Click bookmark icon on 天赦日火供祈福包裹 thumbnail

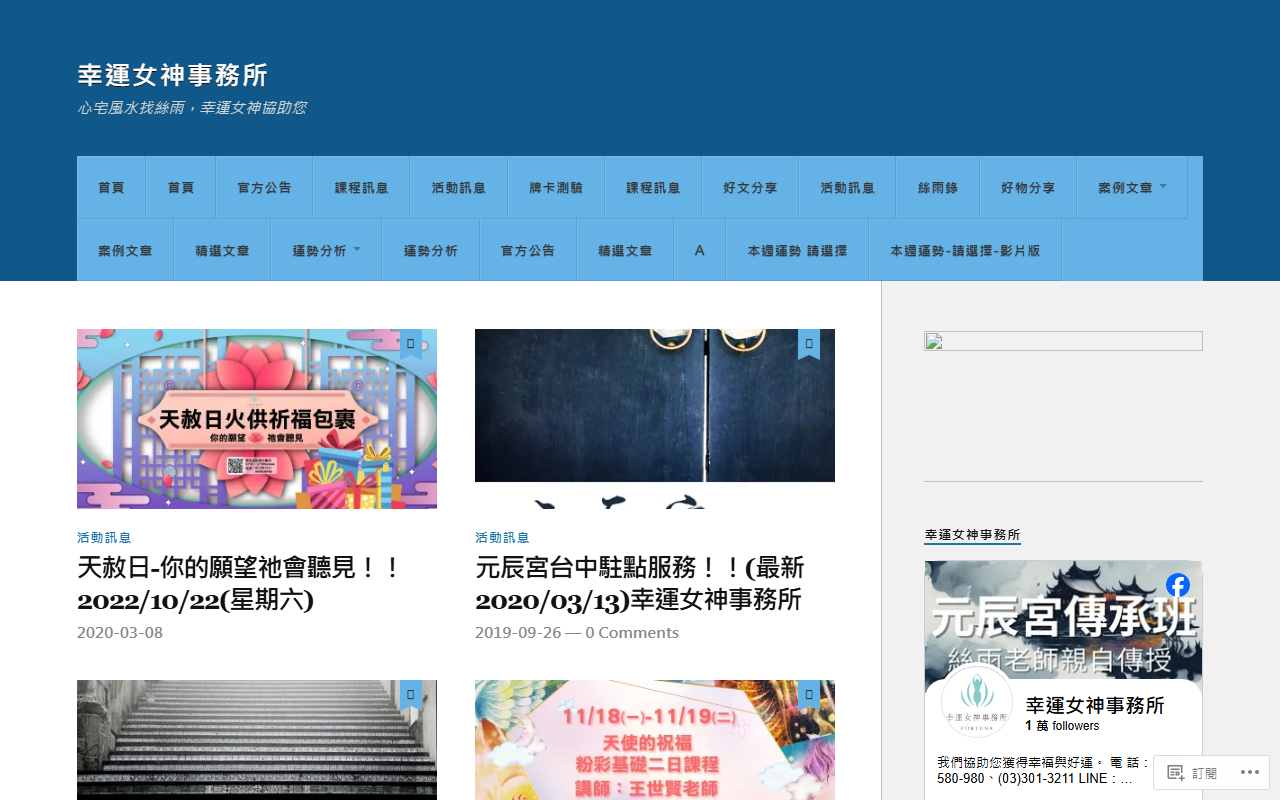(411, 343)
